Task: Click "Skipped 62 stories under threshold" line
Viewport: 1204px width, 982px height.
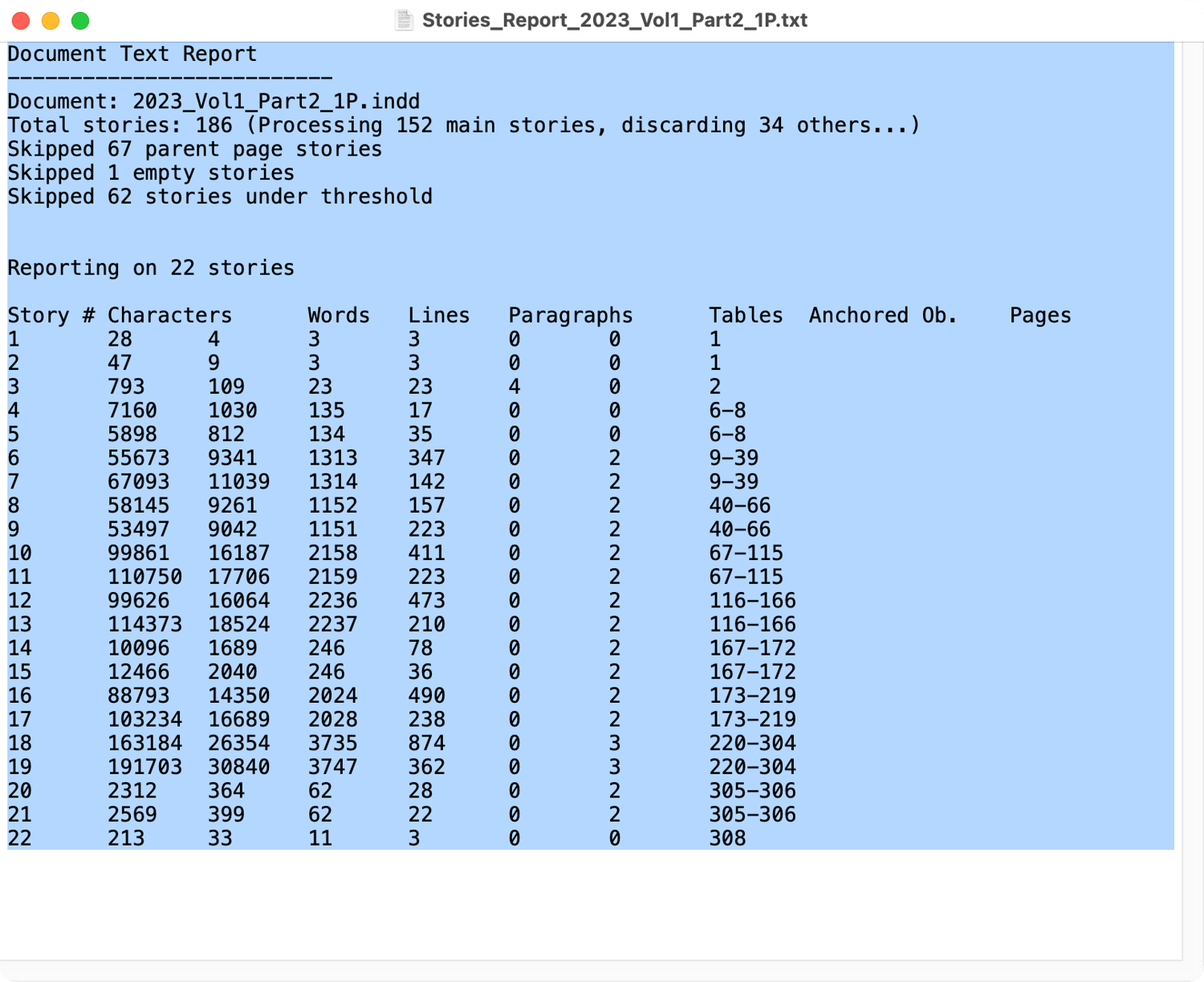Action: [220, 197]
